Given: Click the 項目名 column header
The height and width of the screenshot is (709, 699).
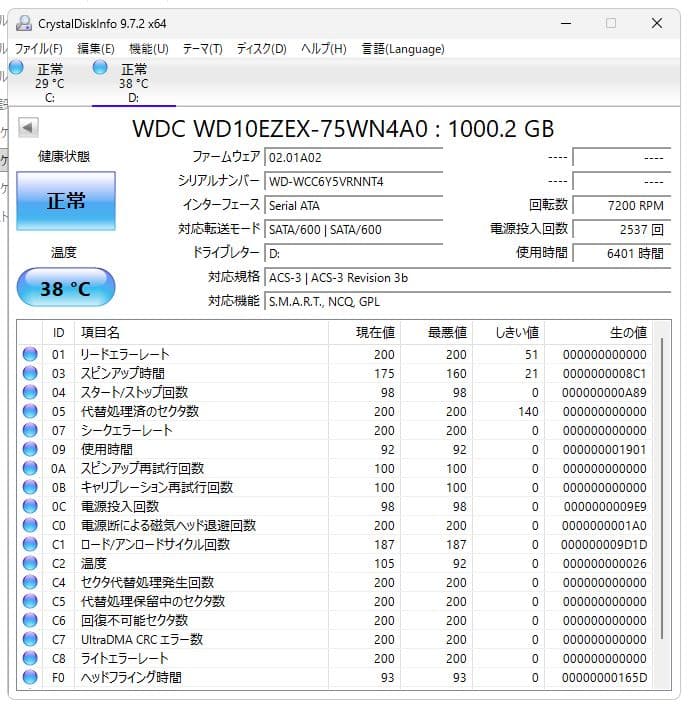Looking at the screenshot, I should [x=201, y=333].
